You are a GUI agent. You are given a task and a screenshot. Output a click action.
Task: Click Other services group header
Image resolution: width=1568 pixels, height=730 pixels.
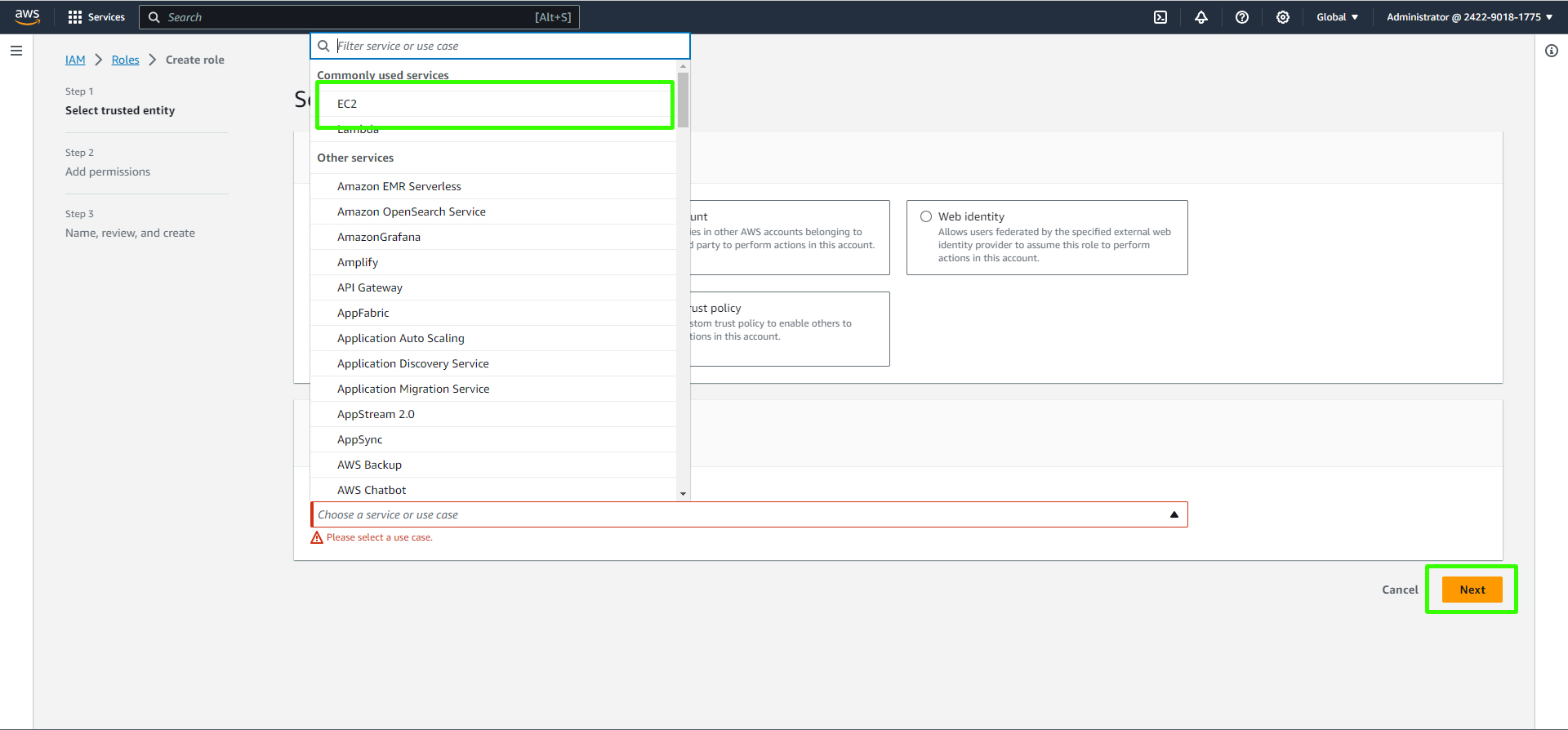coord(355,158)
